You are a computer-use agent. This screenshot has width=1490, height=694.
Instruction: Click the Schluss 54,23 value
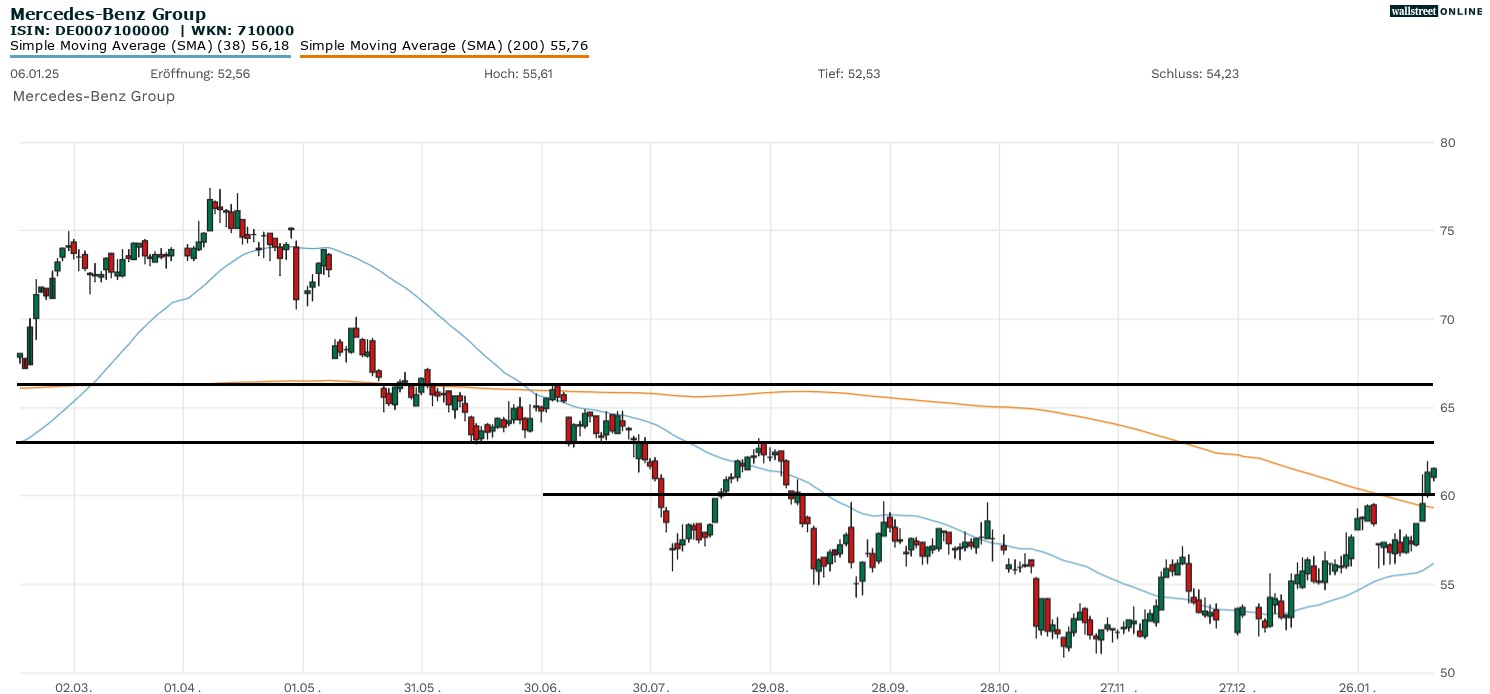coord(1195,74)
